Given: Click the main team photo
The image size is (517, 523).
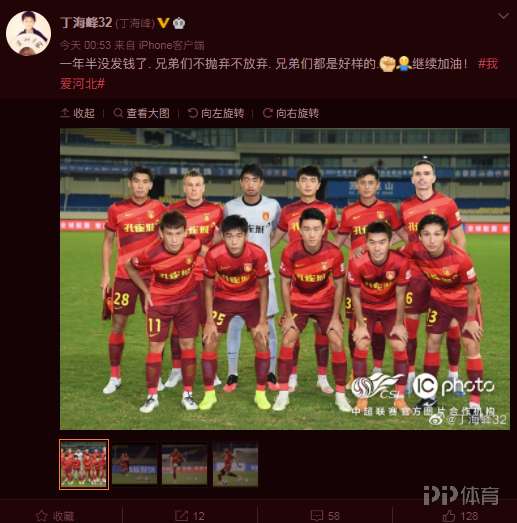Looking at the screenshot, I should coord(285,279).
